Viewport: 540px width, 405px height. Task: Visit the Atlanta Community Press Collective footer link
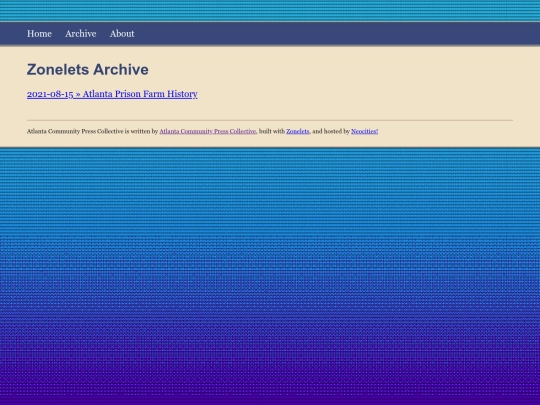208,131
